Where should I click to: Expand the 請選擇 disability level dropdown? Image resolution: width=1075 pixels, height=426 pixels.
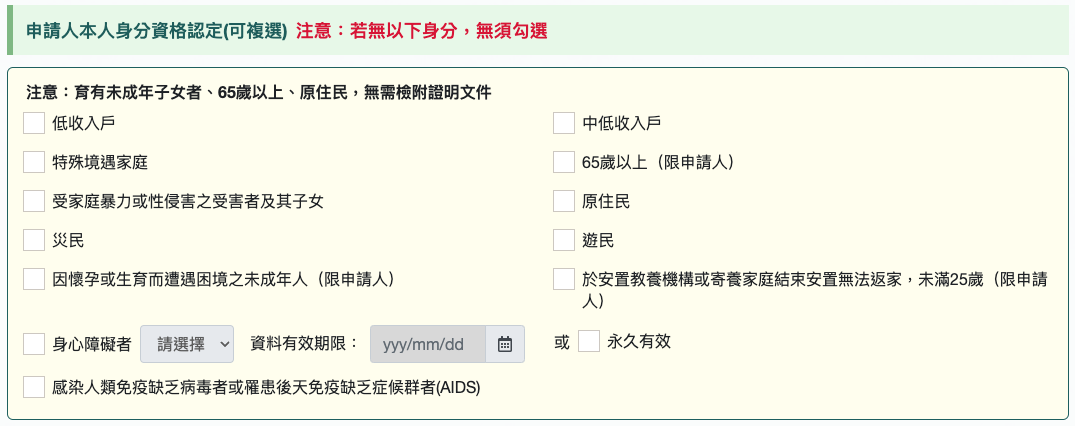coord(187,344)
